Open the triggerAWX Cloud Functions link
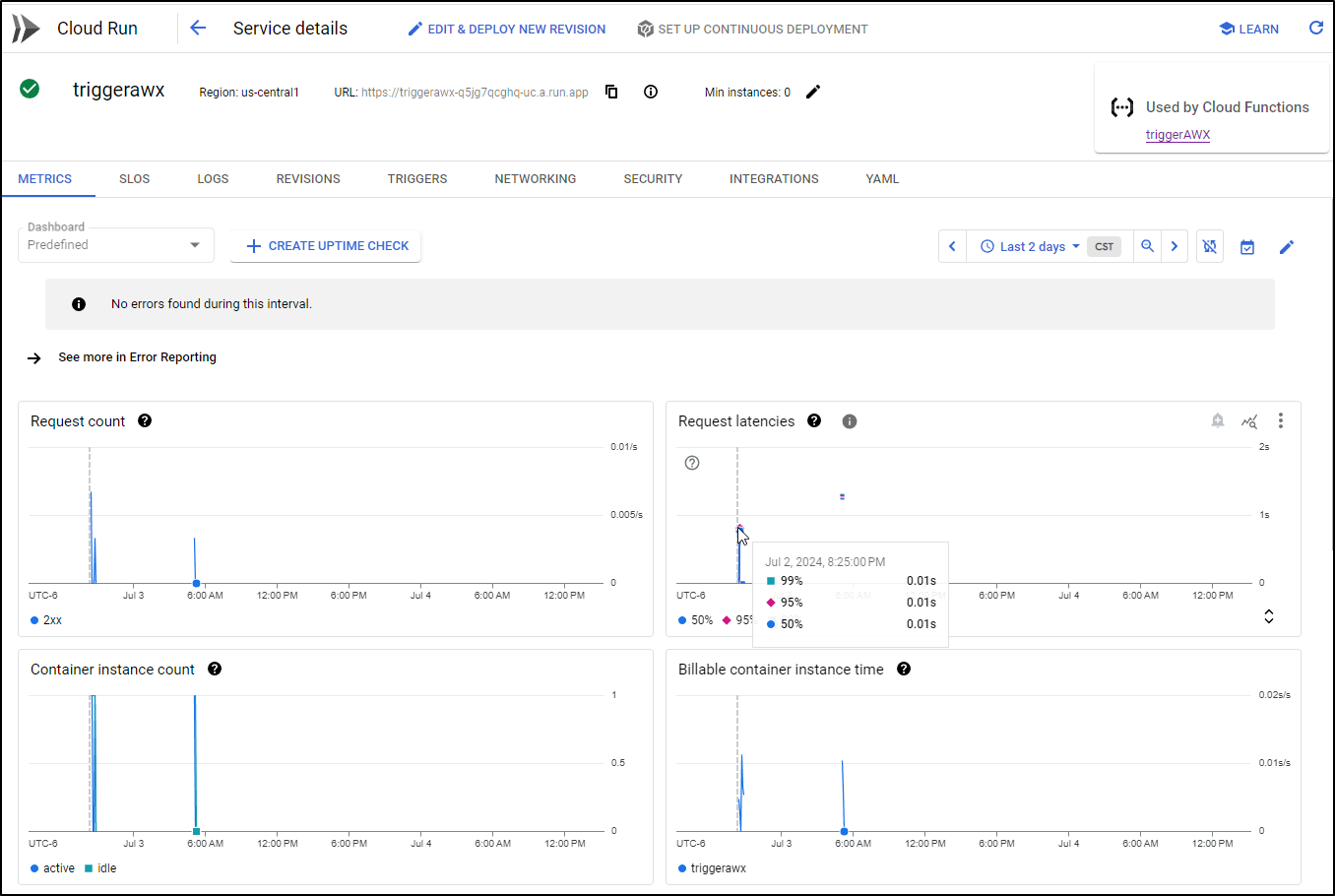The image size is (1335, 896). [1177, 135]
